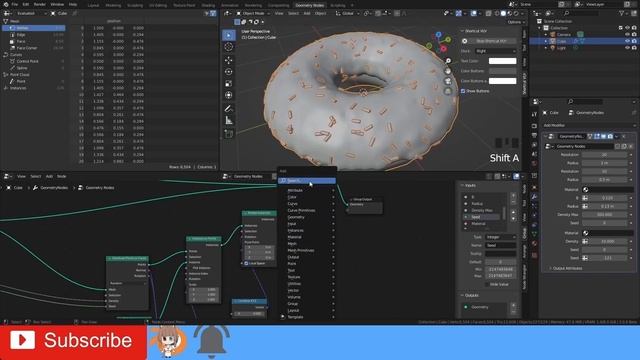Toggle the Hide Value checkbox in node sidebar
The height and width of the screenshot is (360, 640).
(487, 284)
